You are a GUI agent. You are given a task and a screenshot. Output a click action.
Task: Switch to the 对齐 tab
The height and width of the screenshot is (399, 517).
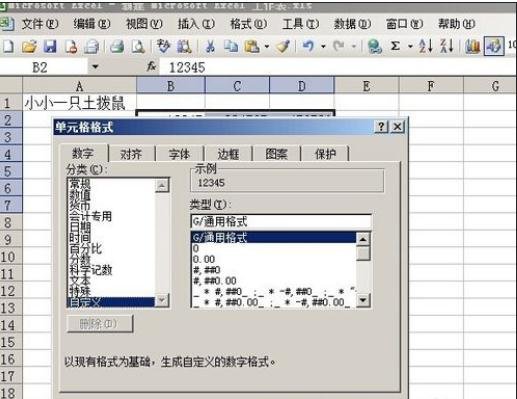(x=131, y=154)
